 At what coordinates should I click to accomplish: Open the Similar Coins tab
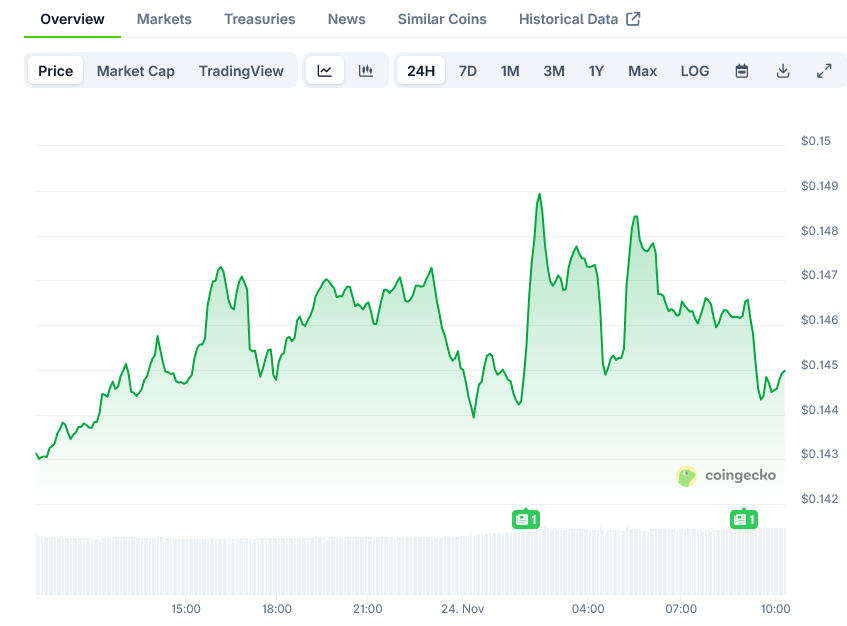[x=441, y=18]
